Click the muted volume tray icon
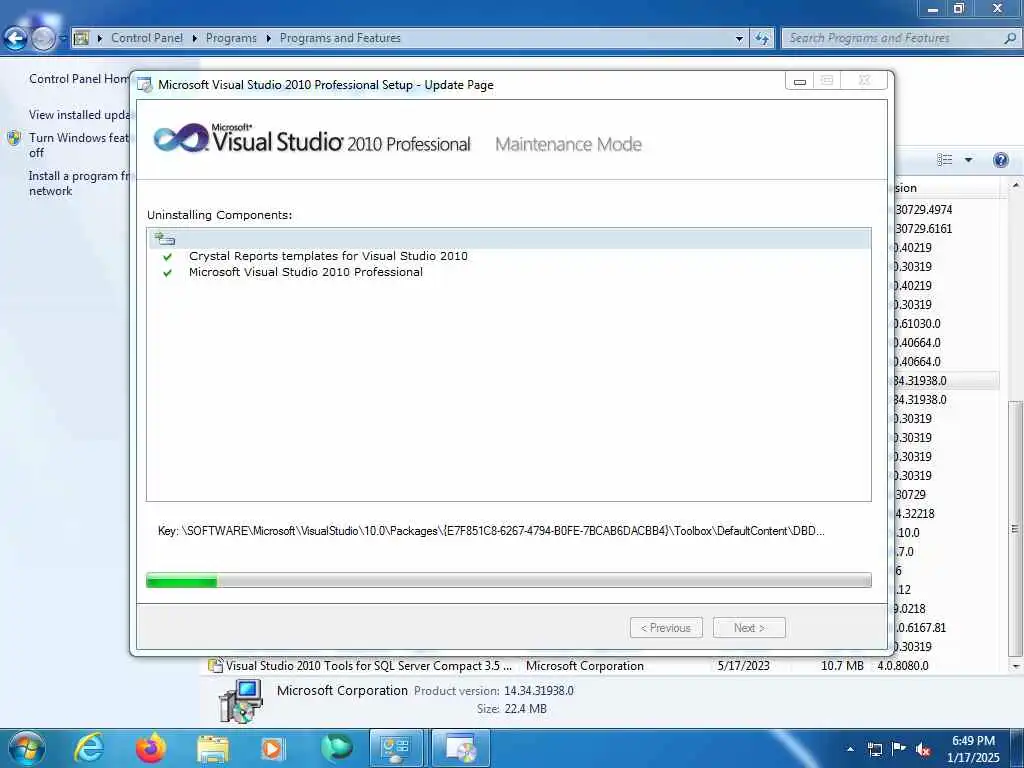 pos(923,749)
